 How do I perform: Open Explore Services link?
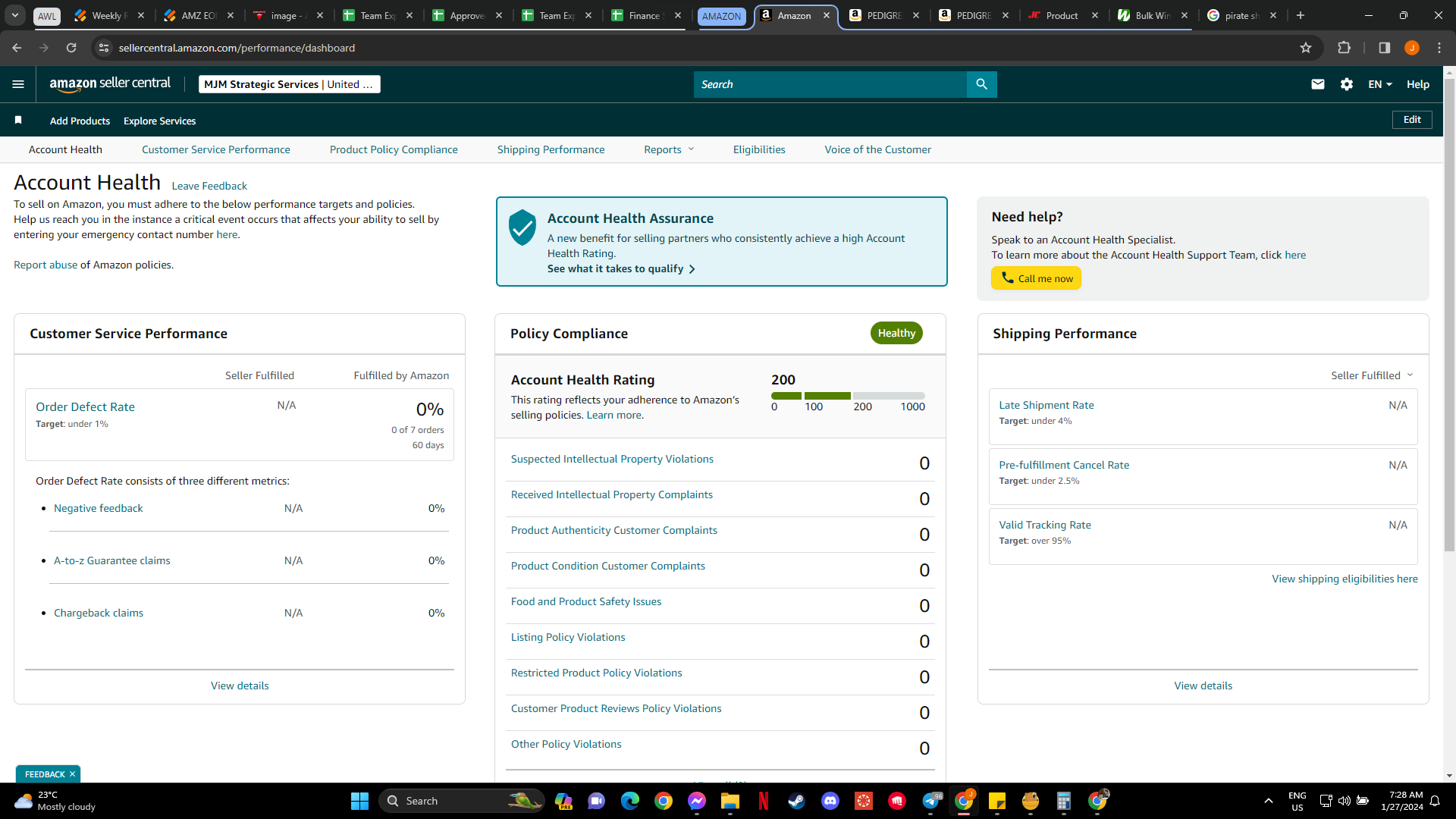pyautogui.click(x=159, y=121)
